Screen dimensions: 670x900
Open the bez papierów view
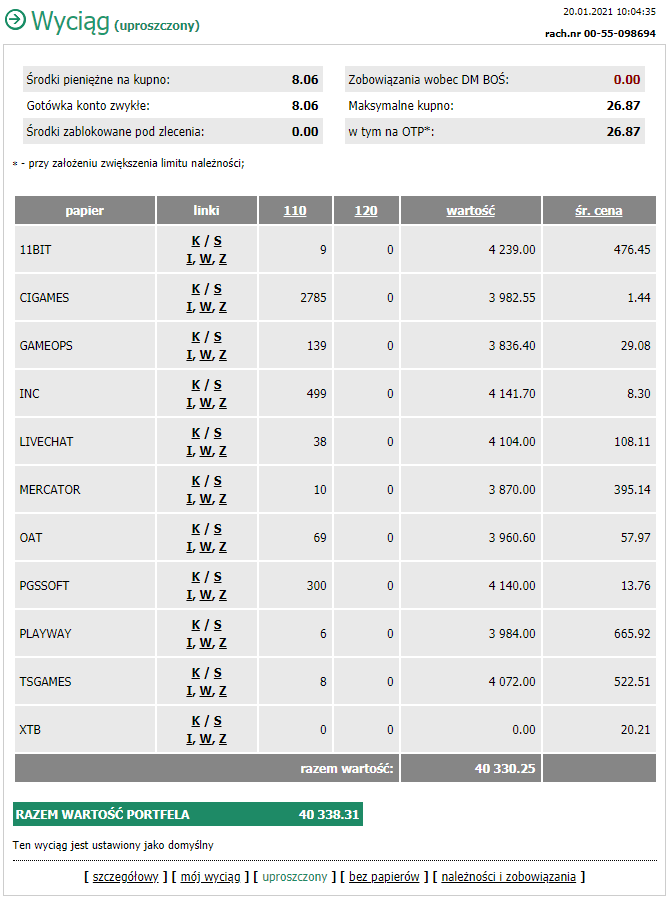pyautogui.click(x=384, y=877)
